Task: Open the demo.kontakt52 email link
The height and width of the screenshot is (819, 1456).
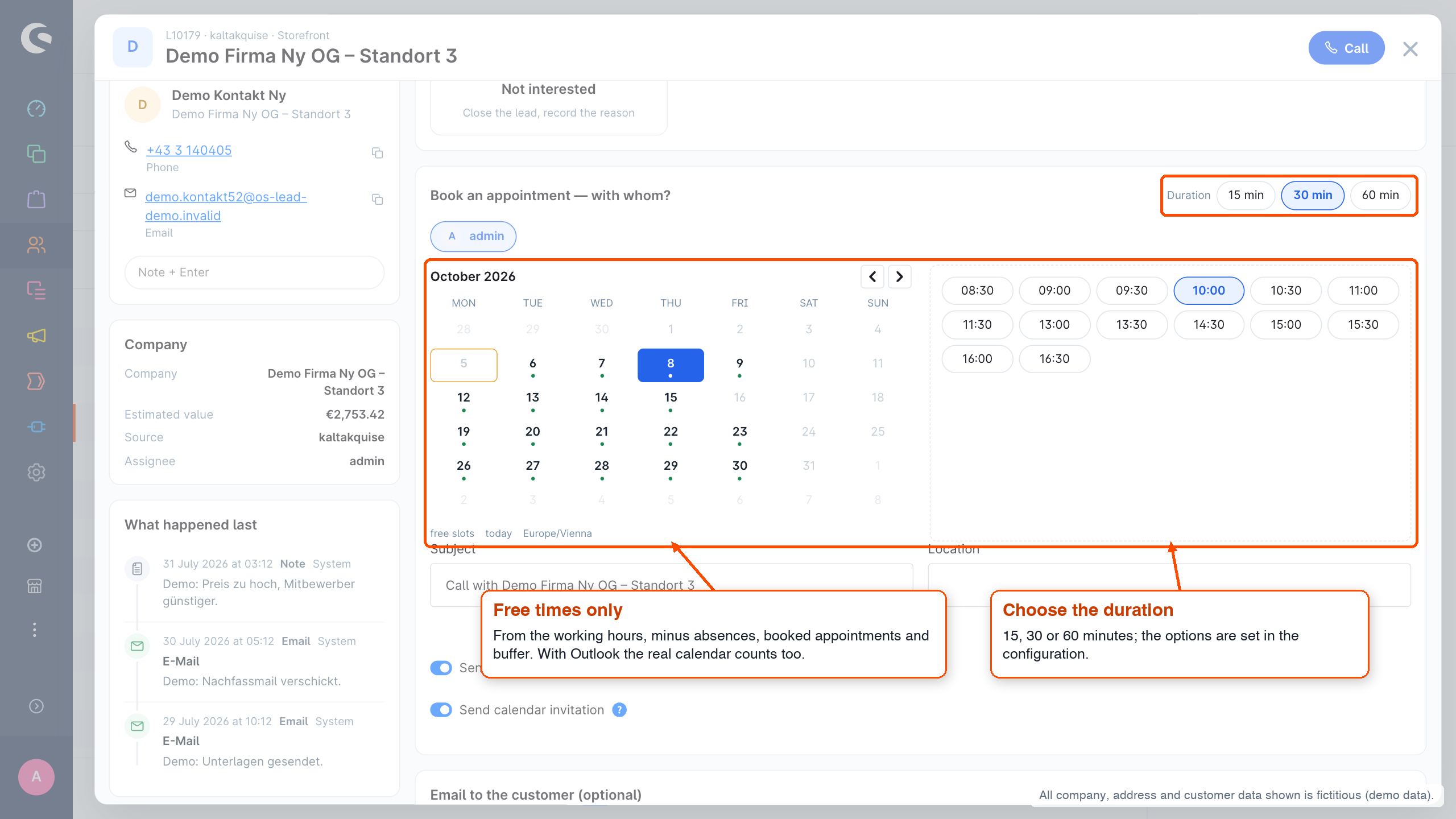Action: [x=226, y=206]
